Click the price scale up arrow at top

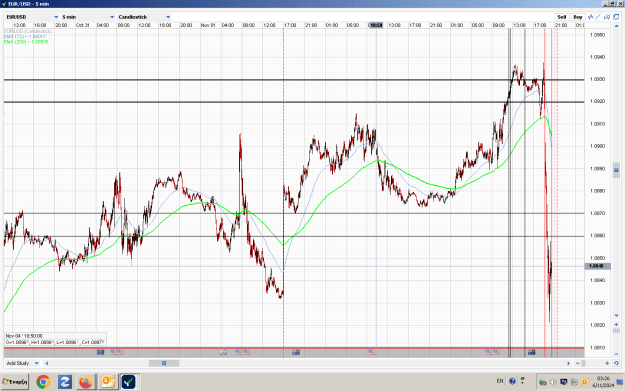tap(616, 26)
